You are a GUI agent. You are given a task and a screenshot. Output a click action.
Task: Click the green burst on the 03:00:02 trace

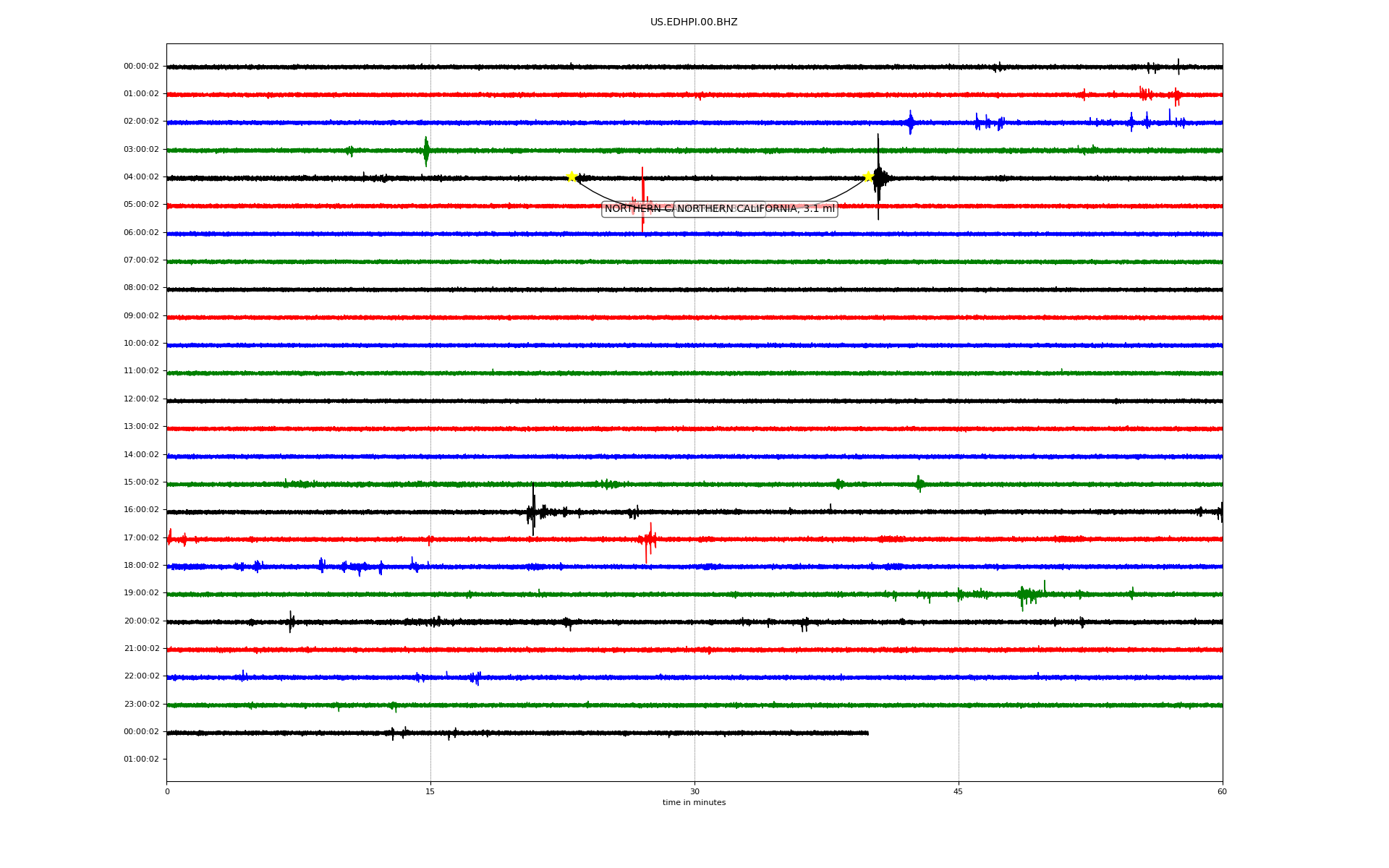click(426, 150)
